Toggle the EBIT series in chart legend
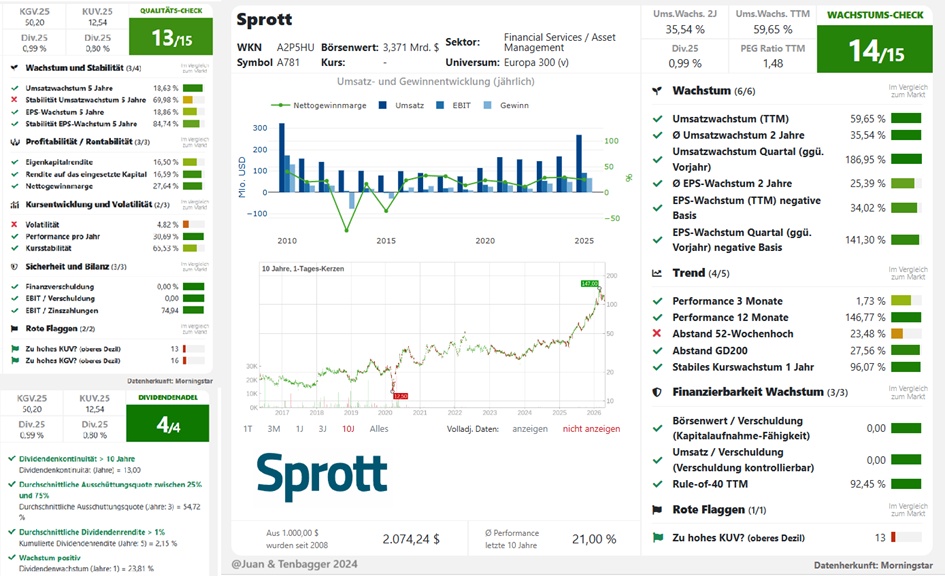Viewport: 945px width, 576px height. [454, 105]
